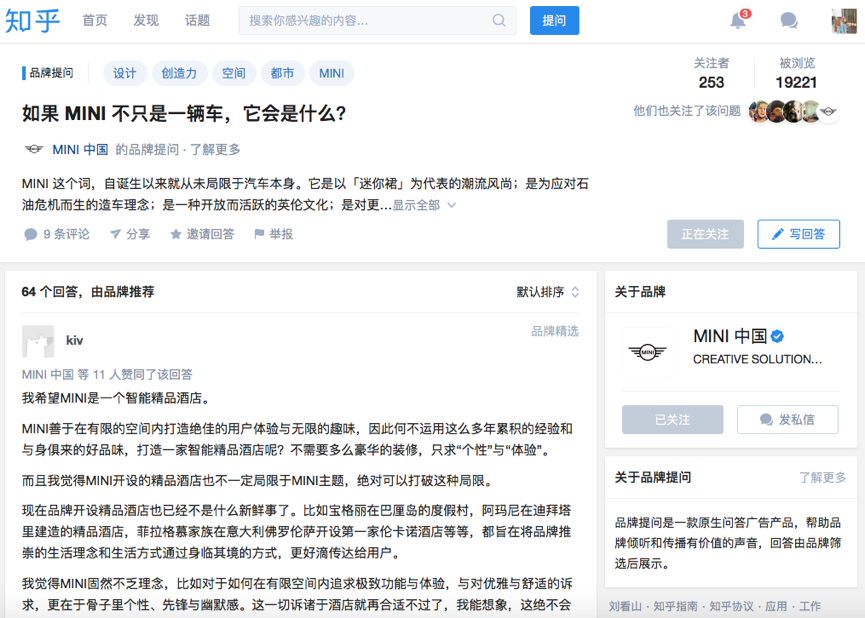Toggle the 正在关注 follow button
Image resolution: width=865 pixels, height=618 pixels.
(705, 234)
